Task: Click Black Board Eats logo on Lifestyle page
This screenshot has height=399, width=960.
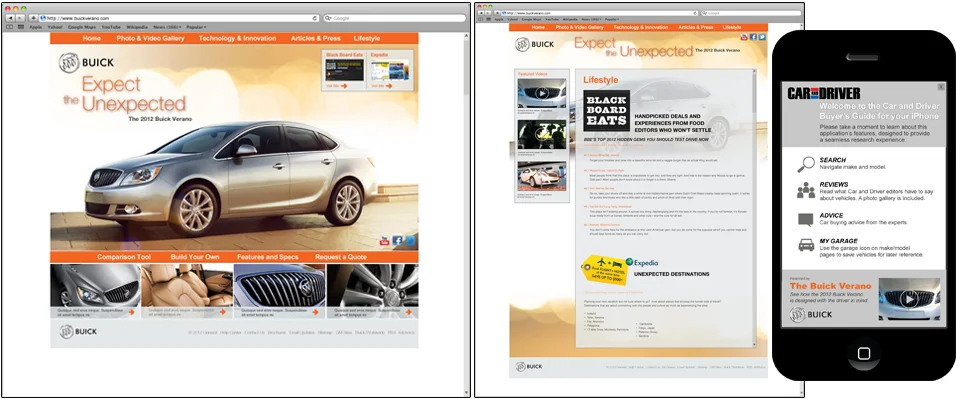Action: tap(606, 111)
